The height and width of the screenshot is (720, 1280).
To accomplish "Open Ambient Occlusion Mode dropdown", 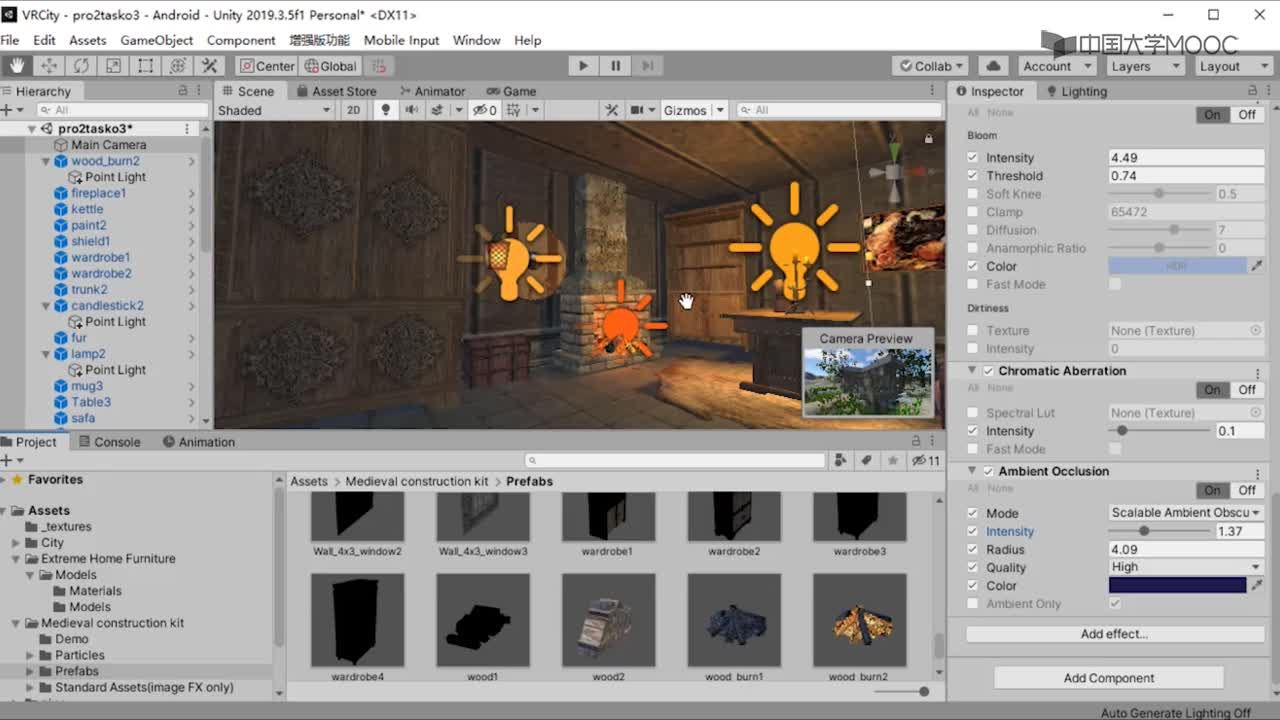I will pos(1186,513).
